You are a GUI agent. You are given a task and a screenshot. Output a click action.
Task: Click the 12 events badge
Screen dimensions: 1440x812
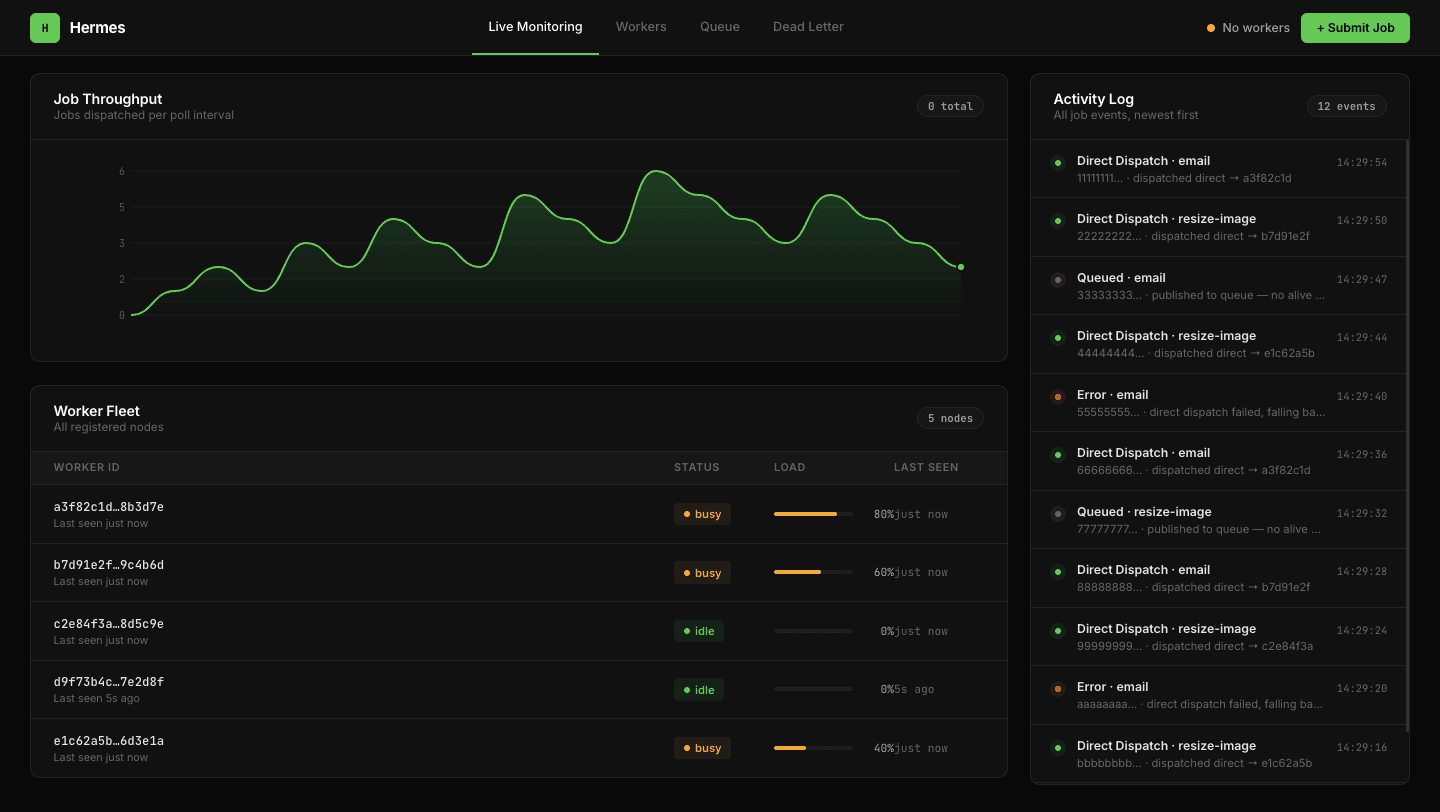coord(1346,106)
